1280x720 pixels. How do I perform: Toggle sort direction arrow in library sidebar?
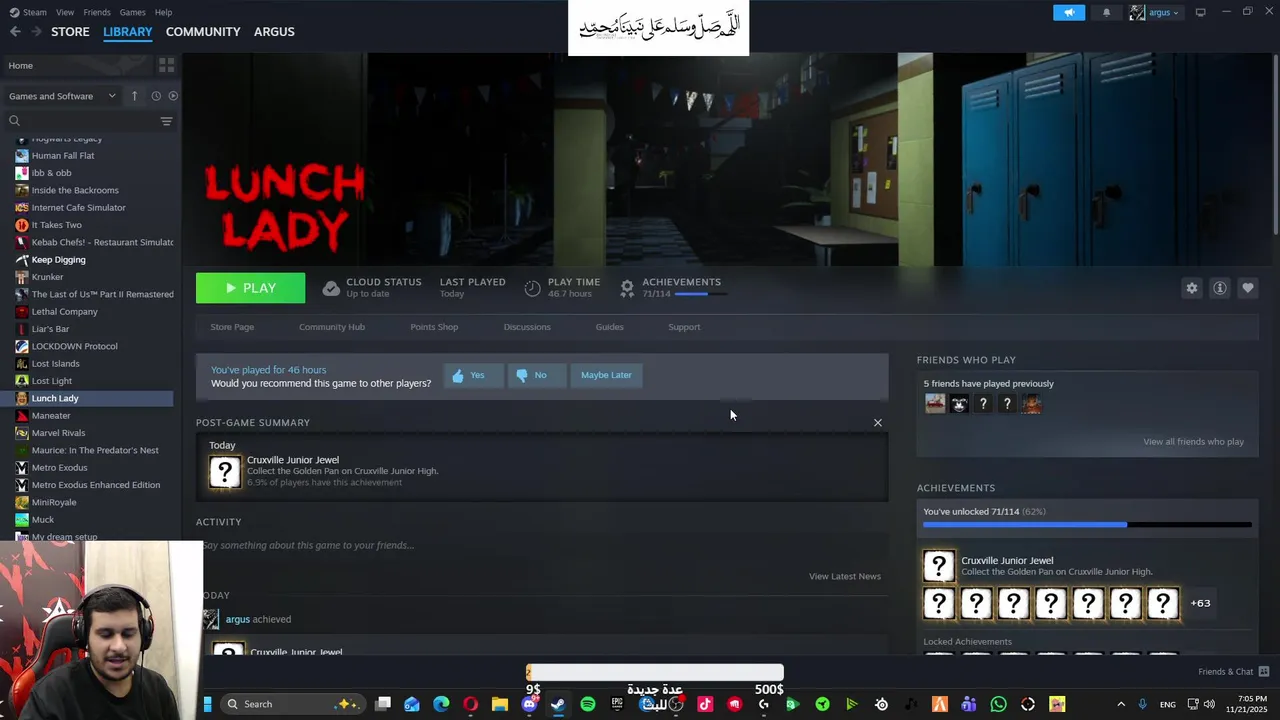point(134,96)
